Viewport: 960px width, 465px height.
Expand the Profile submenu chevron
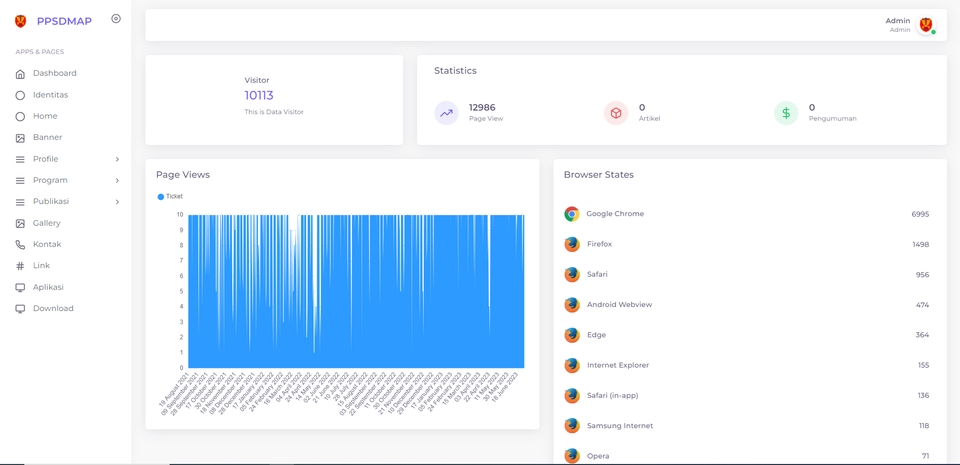coord(117,159)
